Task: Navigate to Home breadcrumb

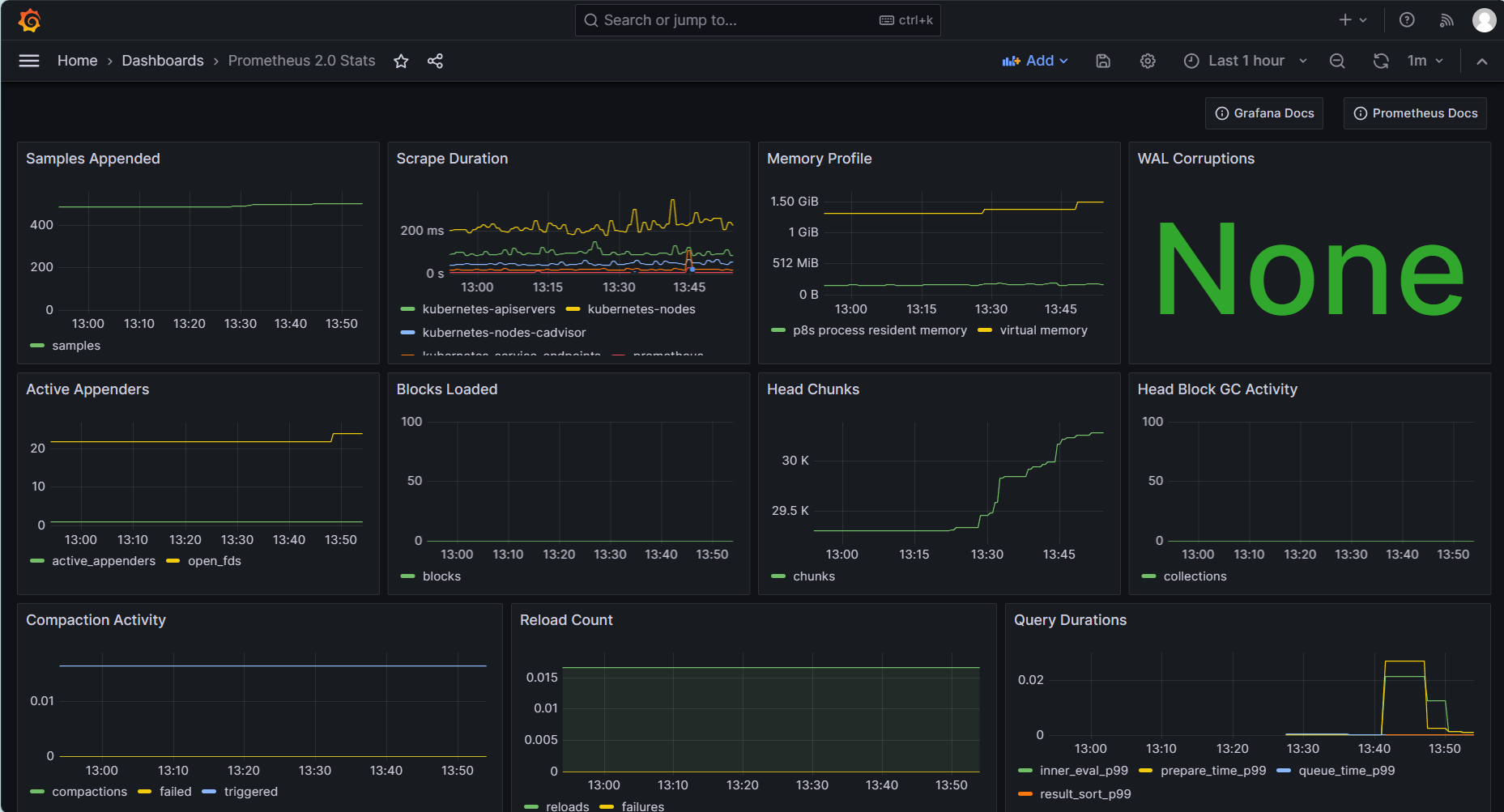Action: [77, 61]
